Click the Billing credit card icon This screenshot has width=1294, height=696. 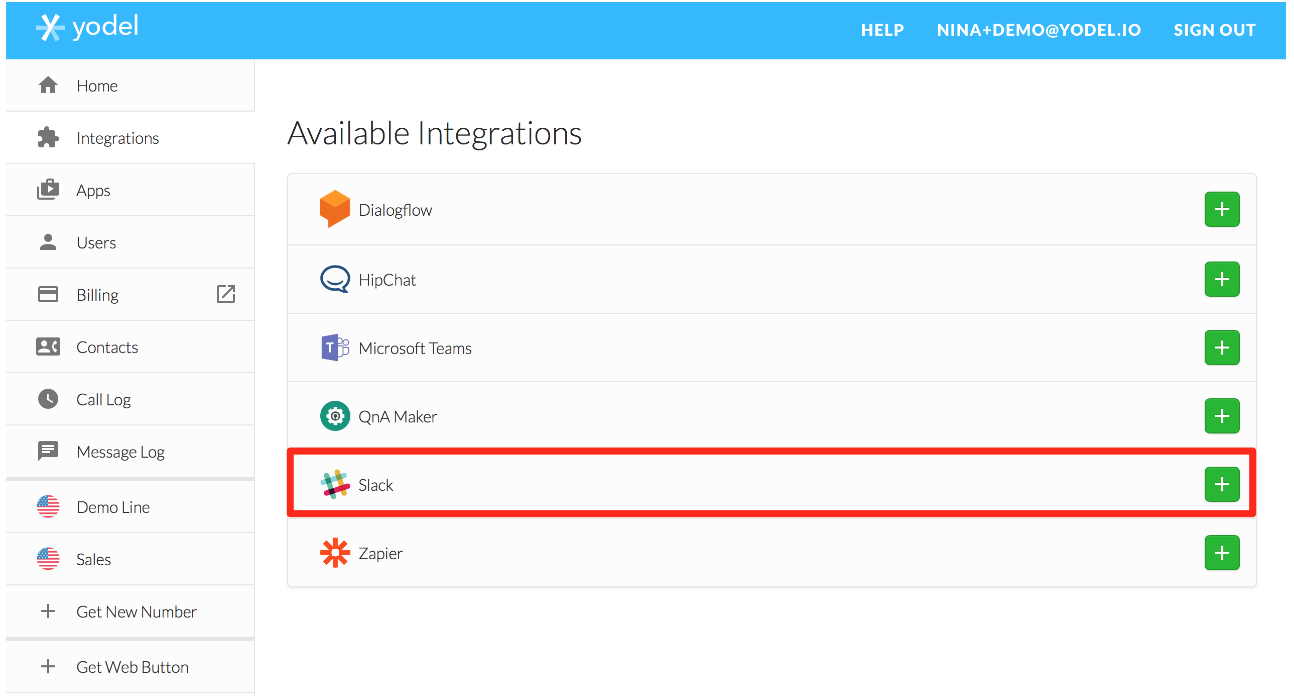pyautogui.click(x=48, y=295)
